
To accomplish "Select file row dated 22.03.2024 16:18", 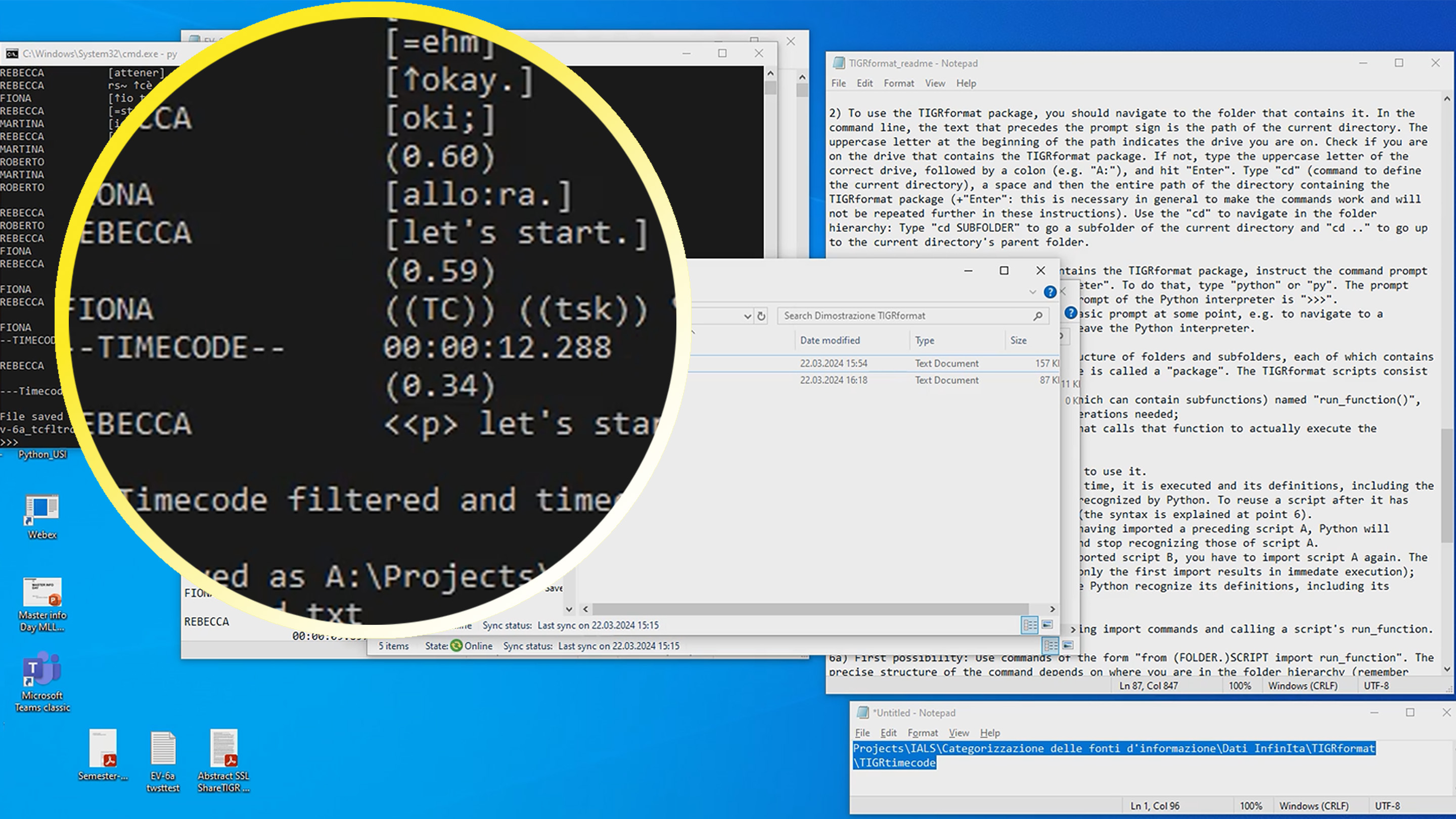I will pos(875,380).
